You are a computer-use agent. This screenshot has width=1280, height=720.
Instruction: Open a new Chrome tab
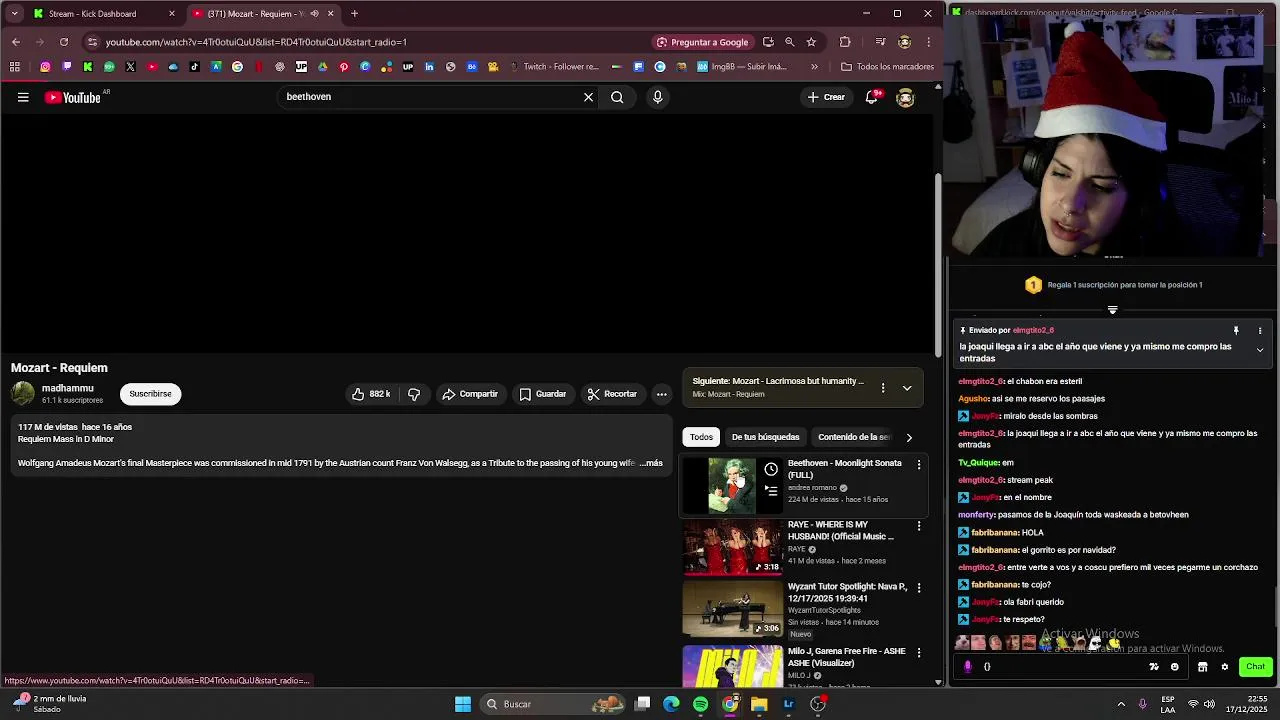coord(354,14)
